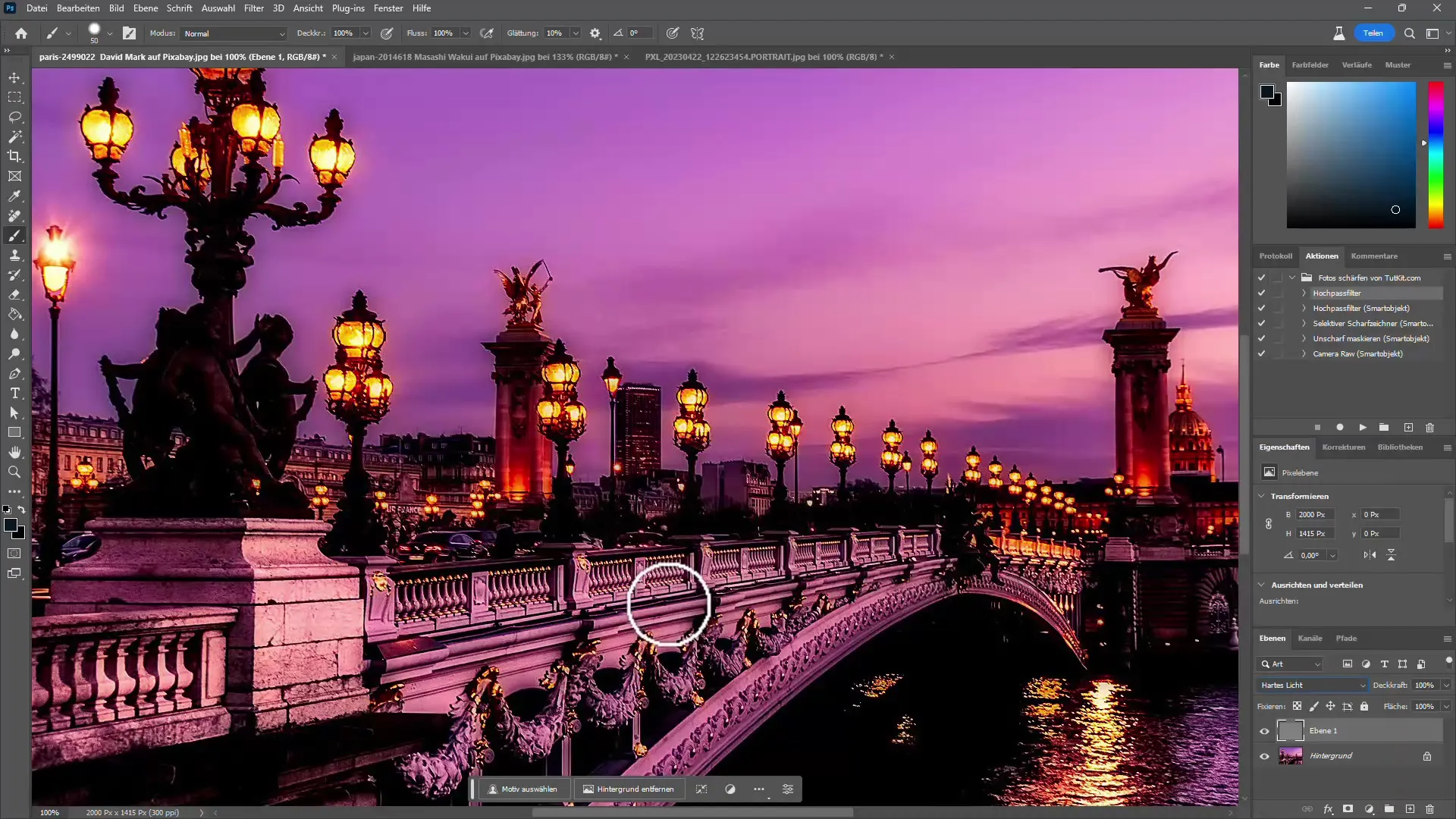Click the Hintergrund layer thumbnail
1456x819 pixels.
pyautogui.click(x=1291, y=757)
